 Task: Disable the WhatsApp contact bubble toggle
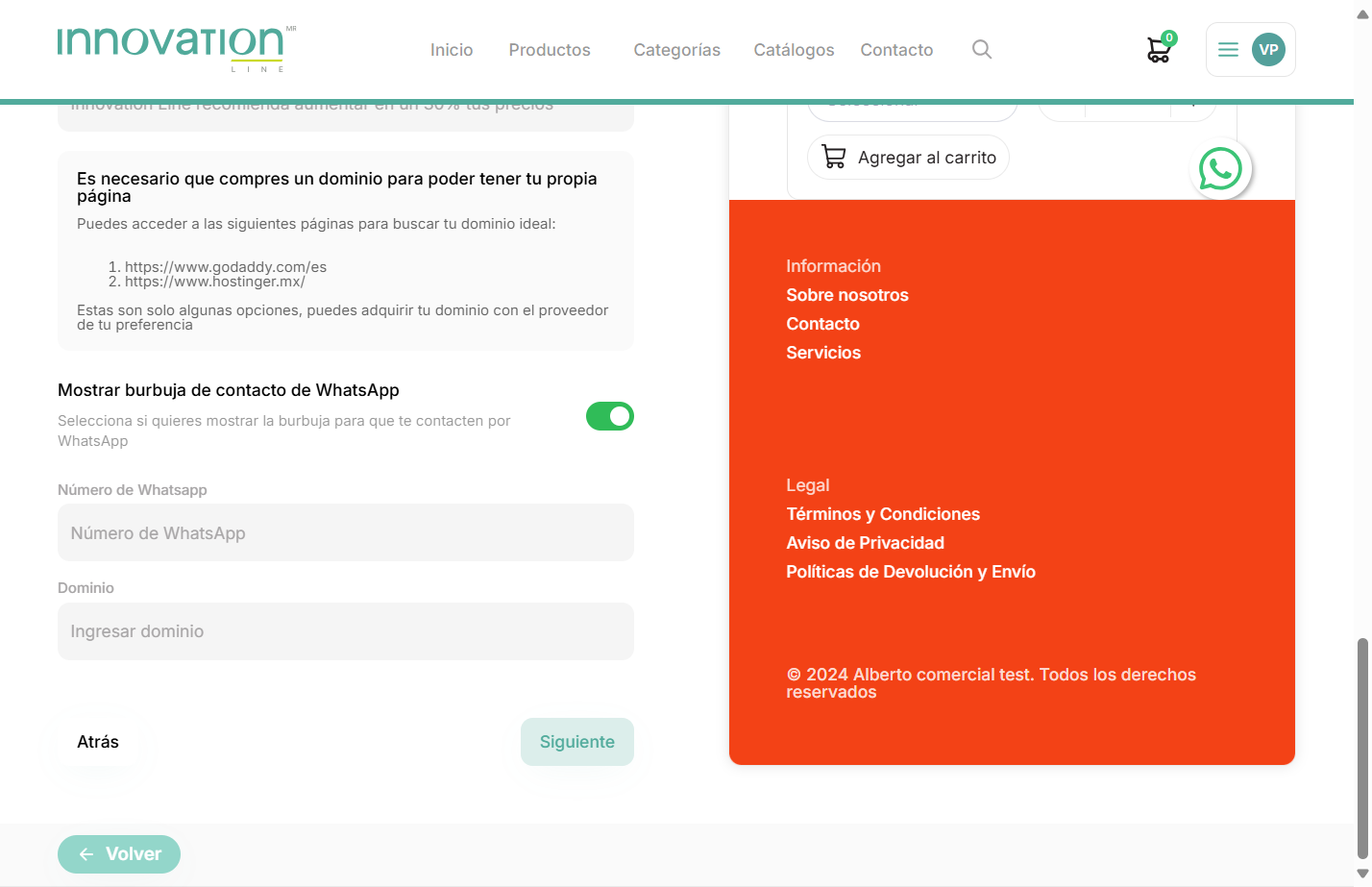[610, 416]
